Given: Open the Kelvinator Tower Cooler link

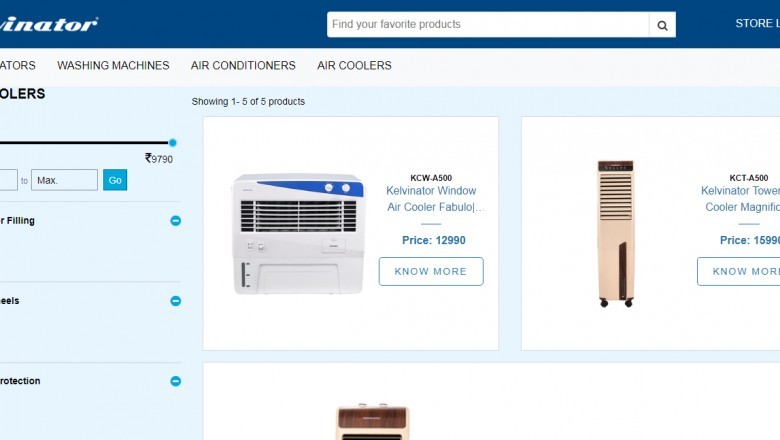Looking at the screenshot, I should pos(740,199).
